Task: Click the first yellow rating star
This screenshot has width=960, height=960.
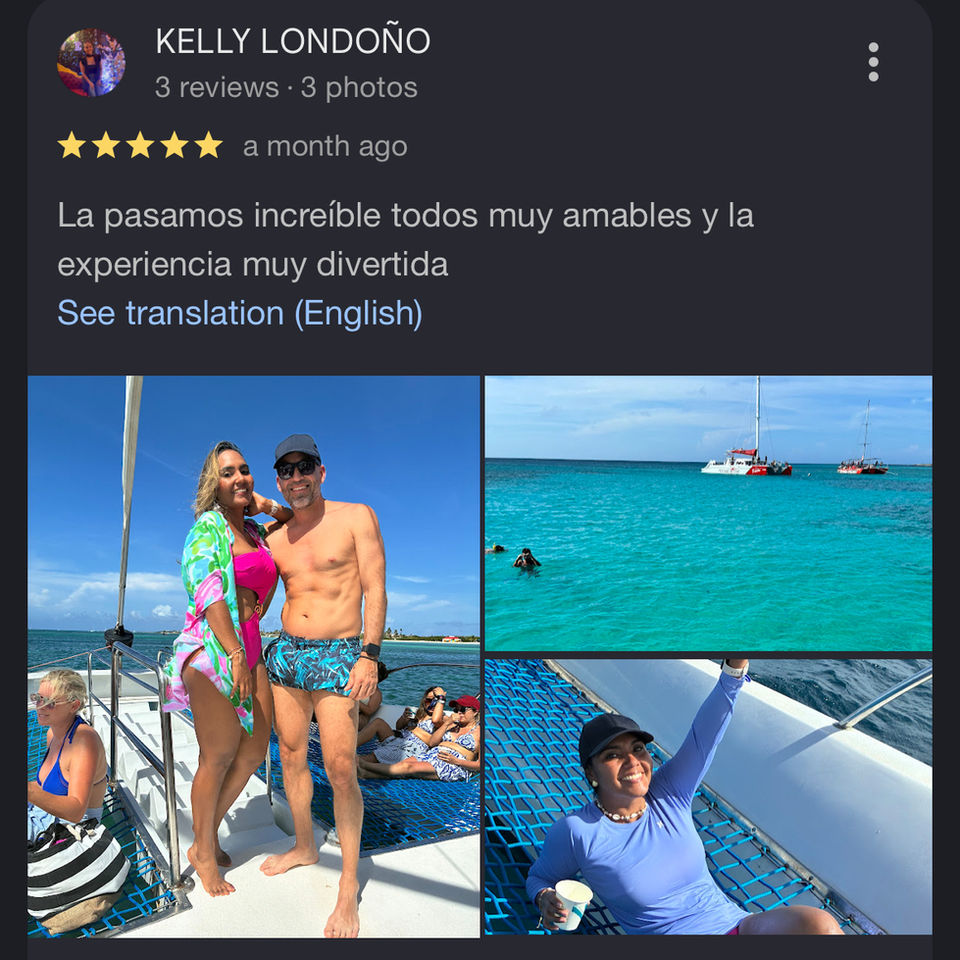Action: pos(72,145)
